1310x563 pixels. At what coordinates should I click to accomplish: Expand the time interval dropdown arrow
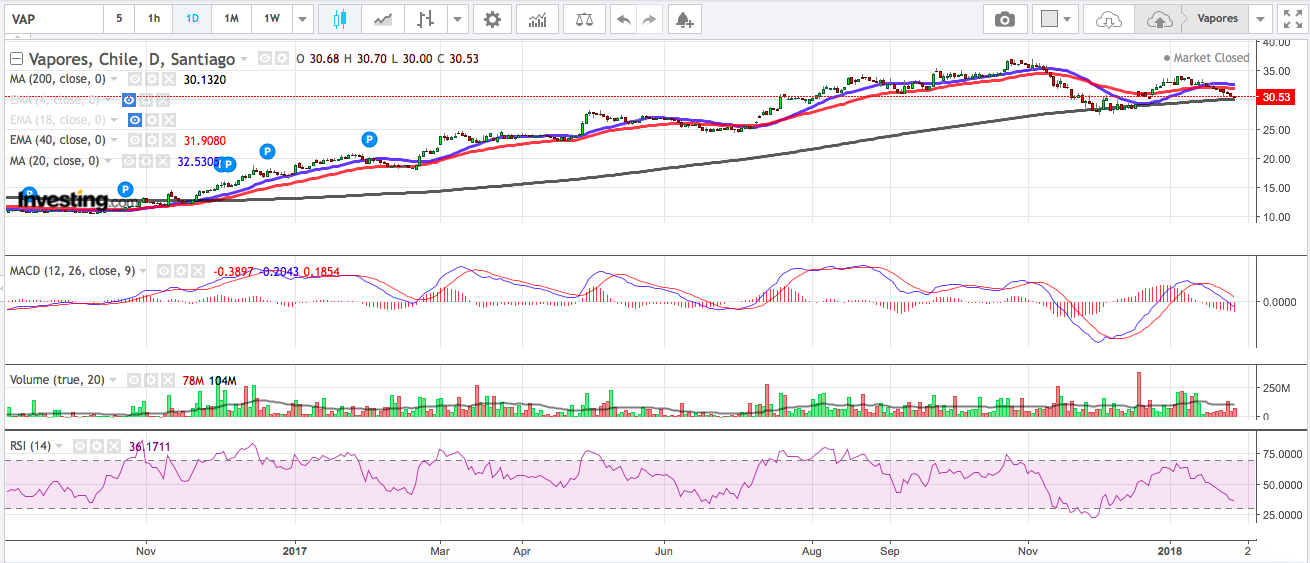coord(302,19)
